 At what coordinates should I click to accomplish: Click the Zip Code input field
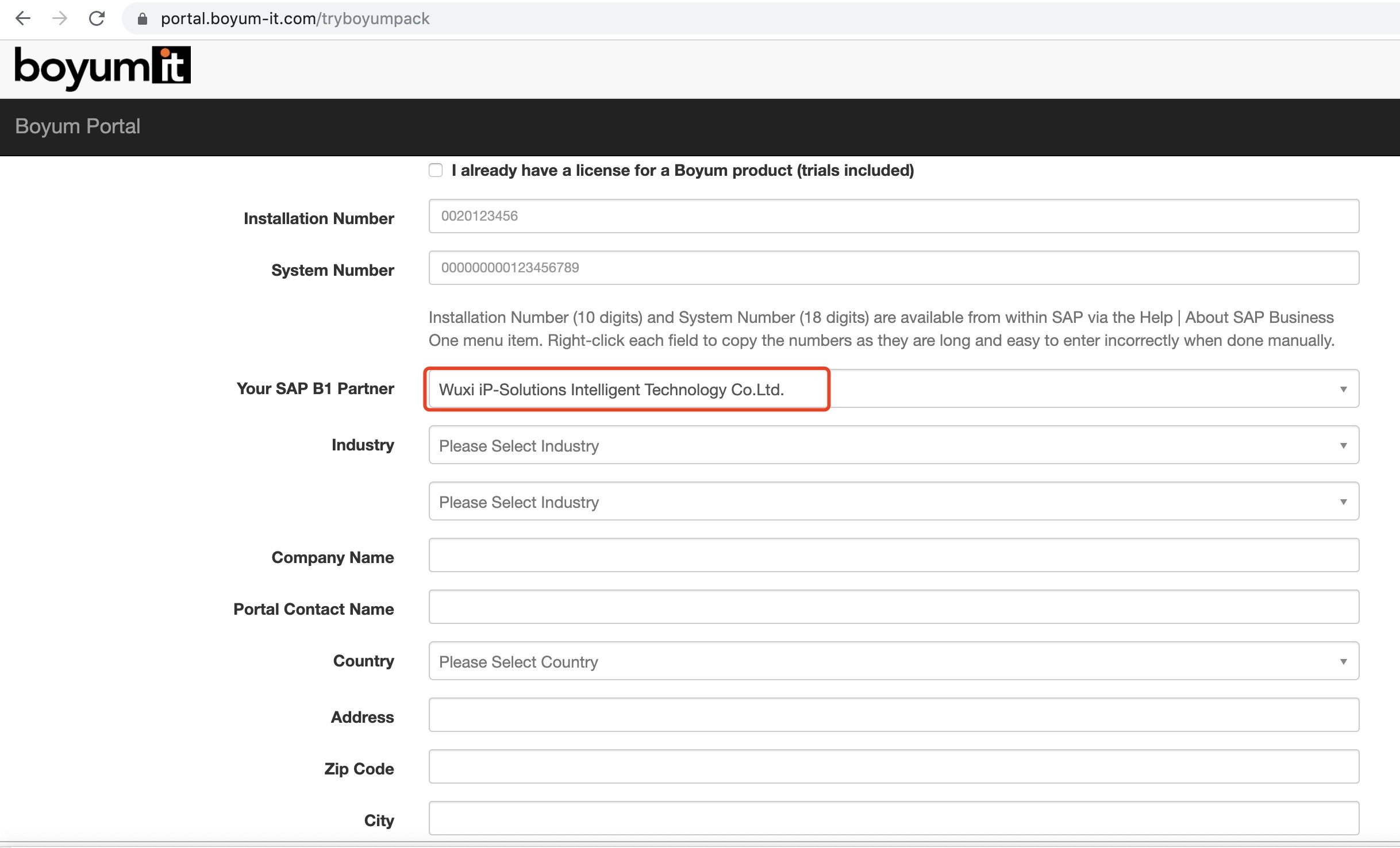[x=894, y=766]
